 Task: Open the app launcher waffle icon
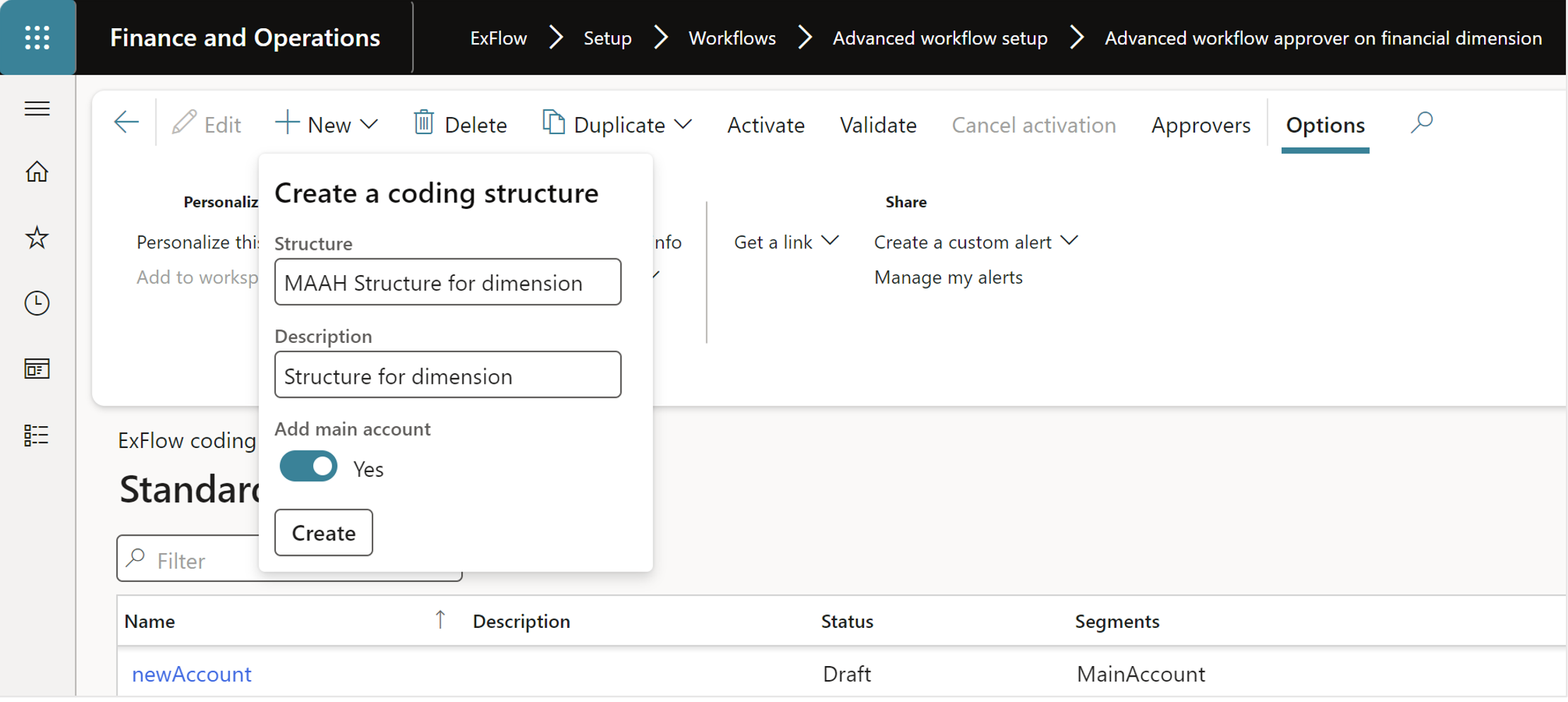pyautogui.click(x=37, y=37)
